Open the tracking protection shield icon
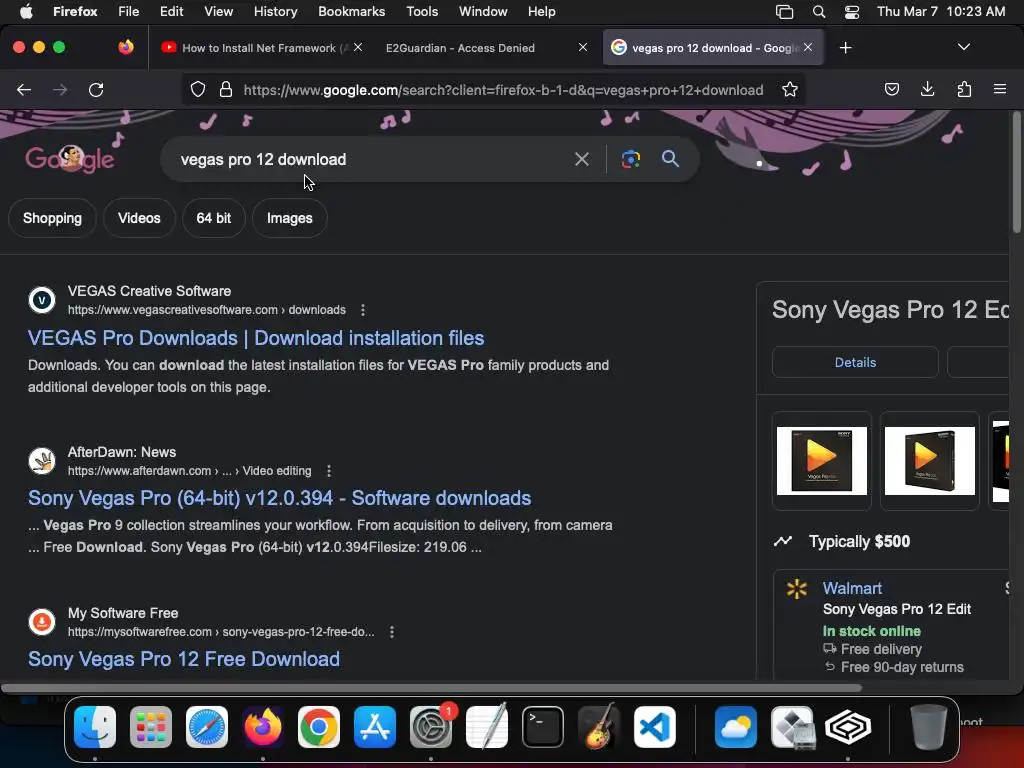The height and width of the screenshot is (768, 1024). tap(198, 89)
